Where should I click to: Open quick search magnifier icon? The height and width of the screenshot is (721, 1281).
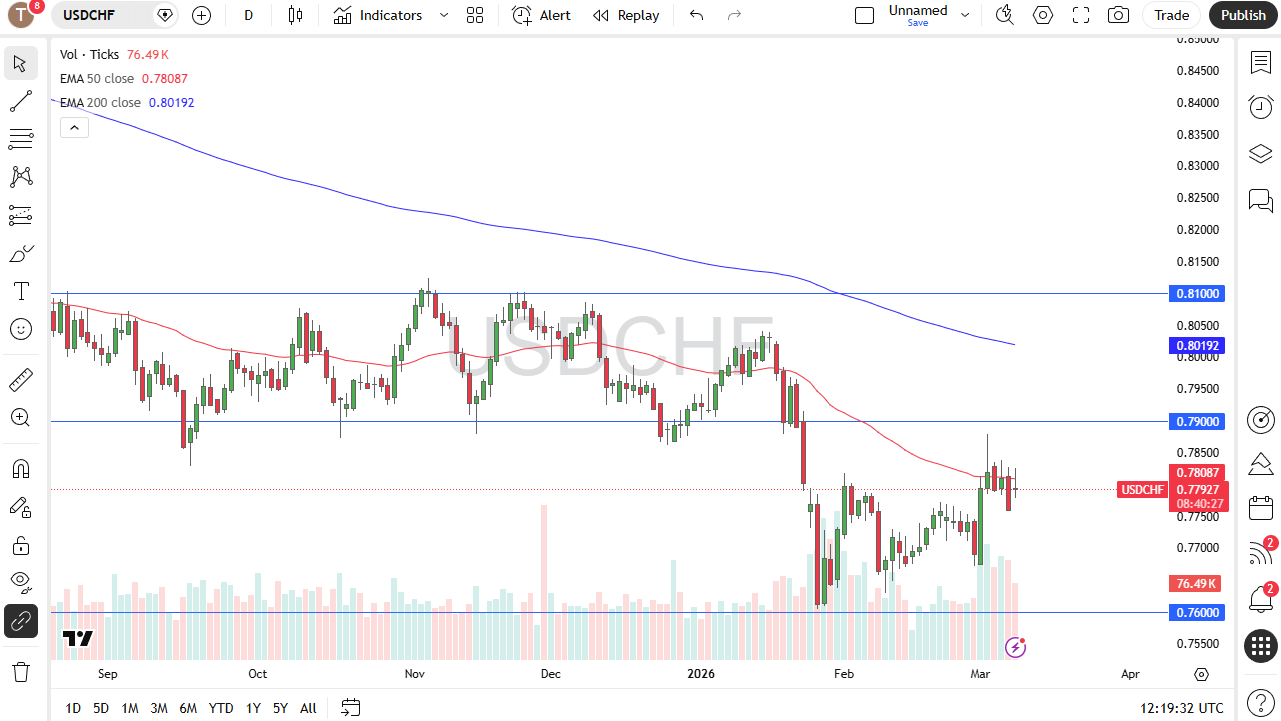[x=1005, y=15]
